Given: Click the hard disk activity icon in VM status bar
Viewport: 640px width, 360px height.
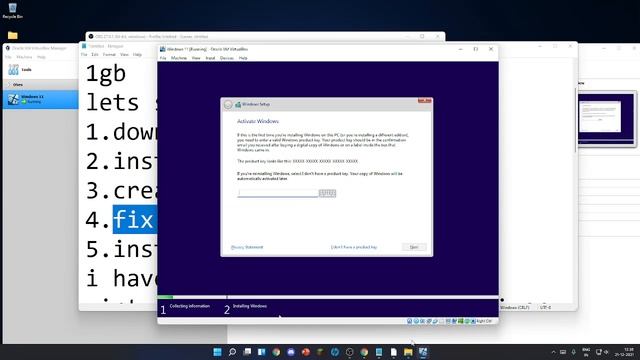Looking at the screenshot, I should [409, 321].
